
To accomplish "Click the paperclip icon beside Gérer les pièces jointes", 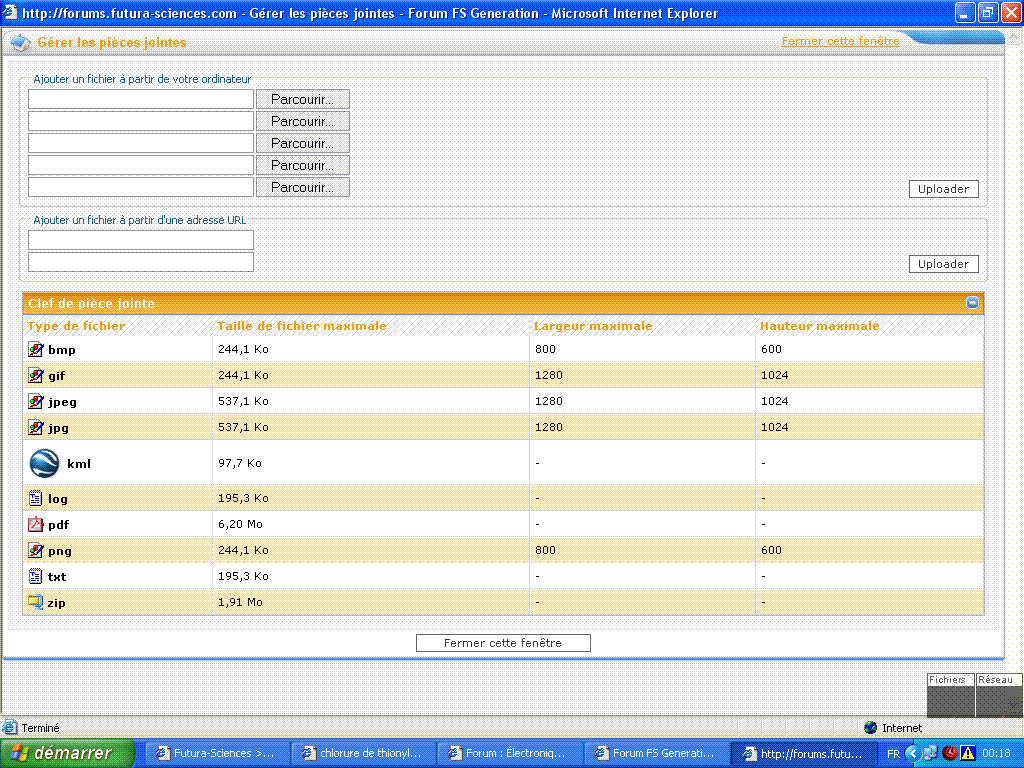I will [x=20, y=43].
